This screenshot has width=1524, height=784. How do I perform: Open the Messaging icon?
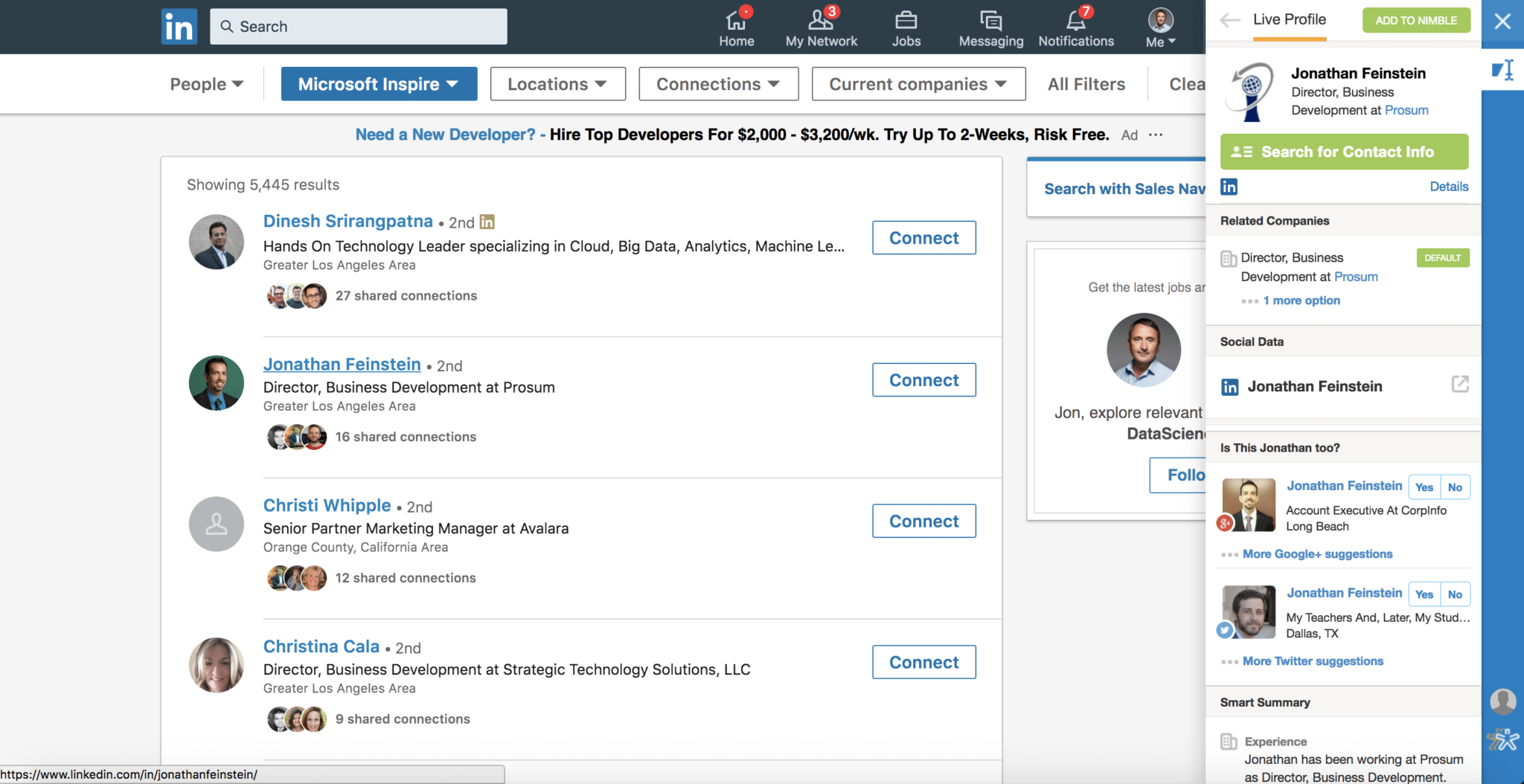click(x=990, y=21)
